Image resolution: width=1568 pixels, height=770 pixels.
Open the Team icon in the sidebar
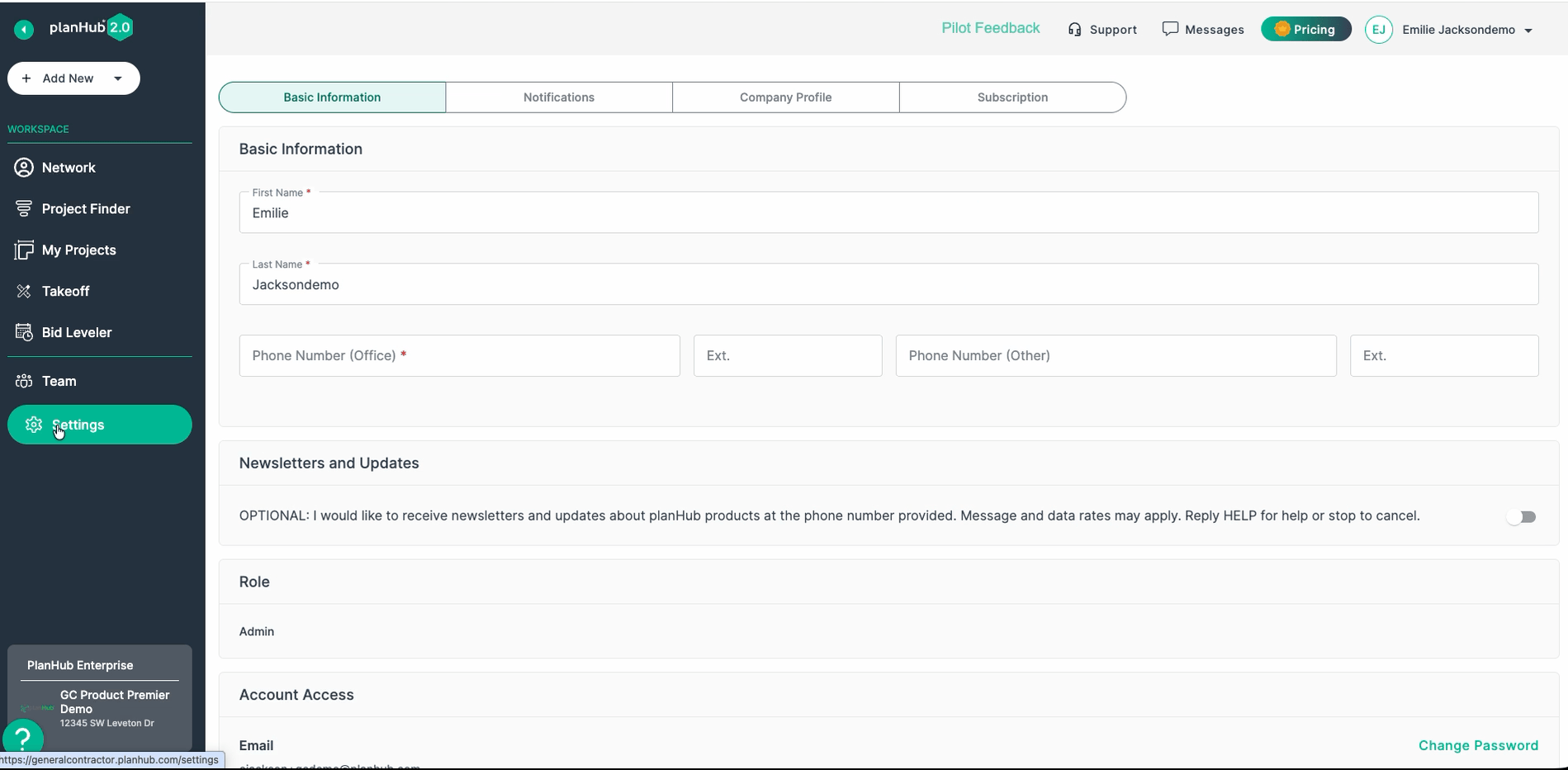coord(24,382)
